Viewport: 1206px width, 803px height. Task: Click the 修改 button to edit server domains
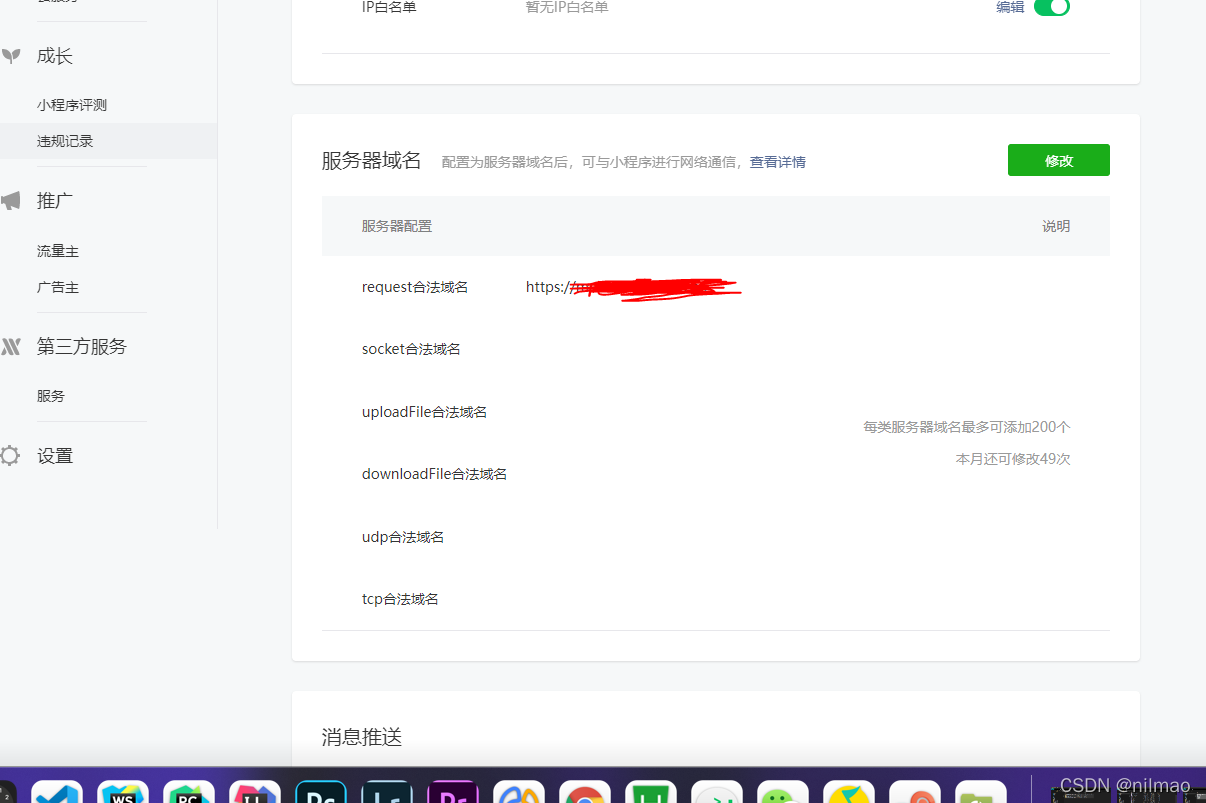(1058, 160)
